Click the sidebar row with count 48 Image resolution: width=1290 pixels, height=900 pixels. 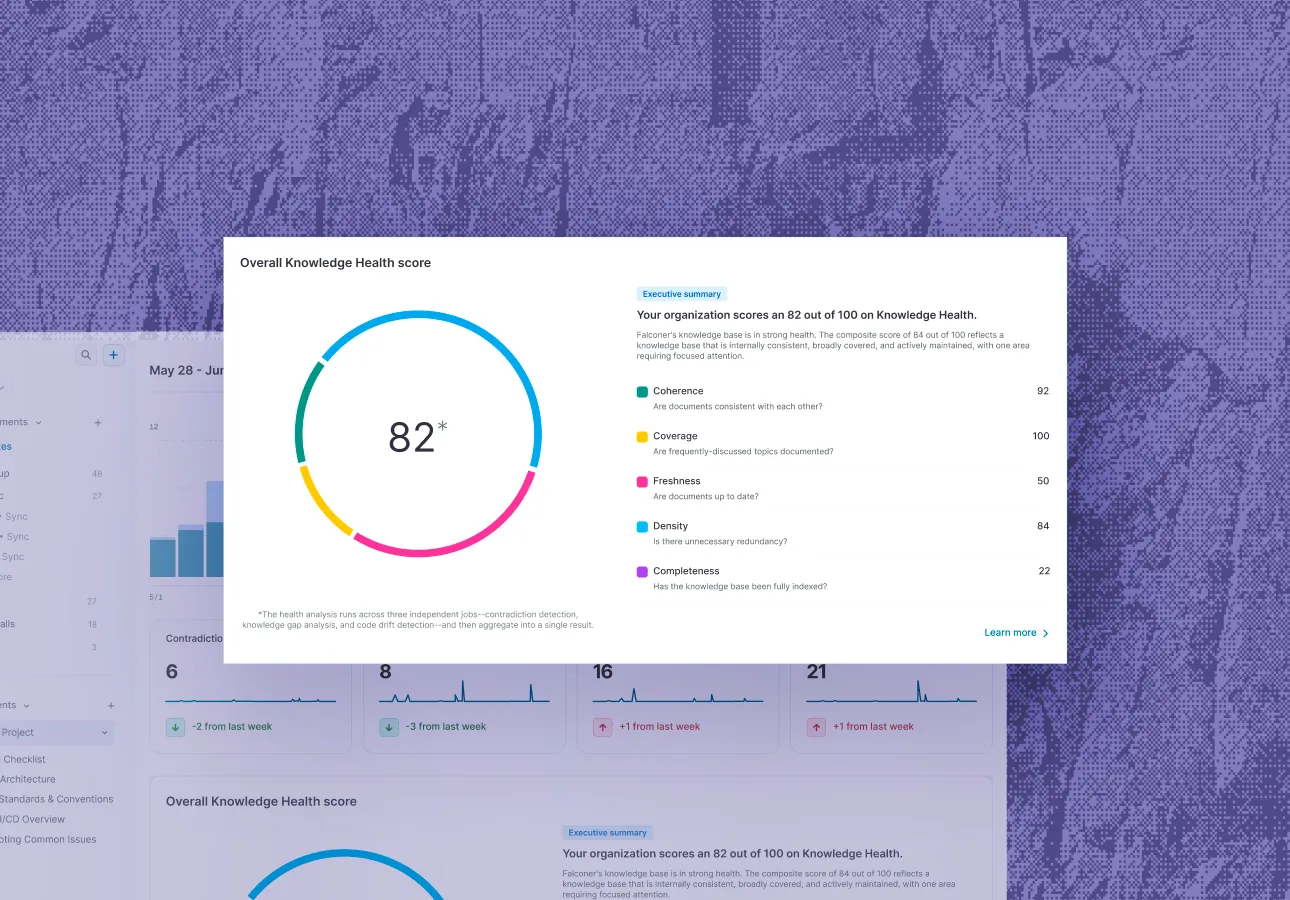[x=52, y=474]
